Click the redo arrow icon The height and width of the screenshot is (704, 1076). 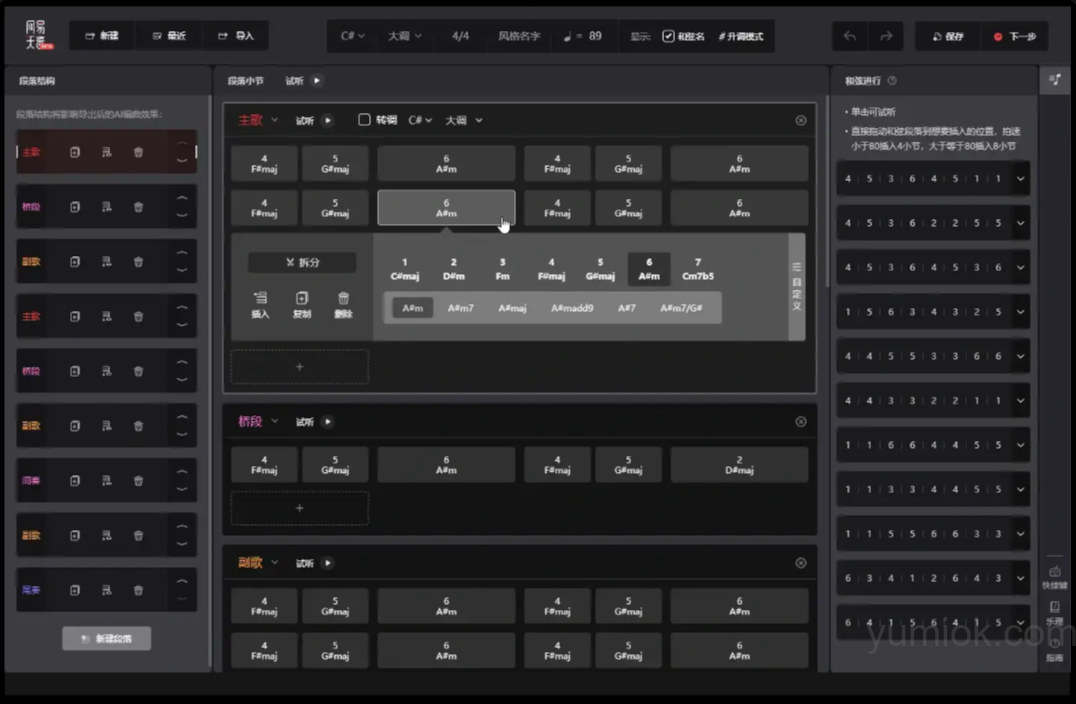[886, 36]
